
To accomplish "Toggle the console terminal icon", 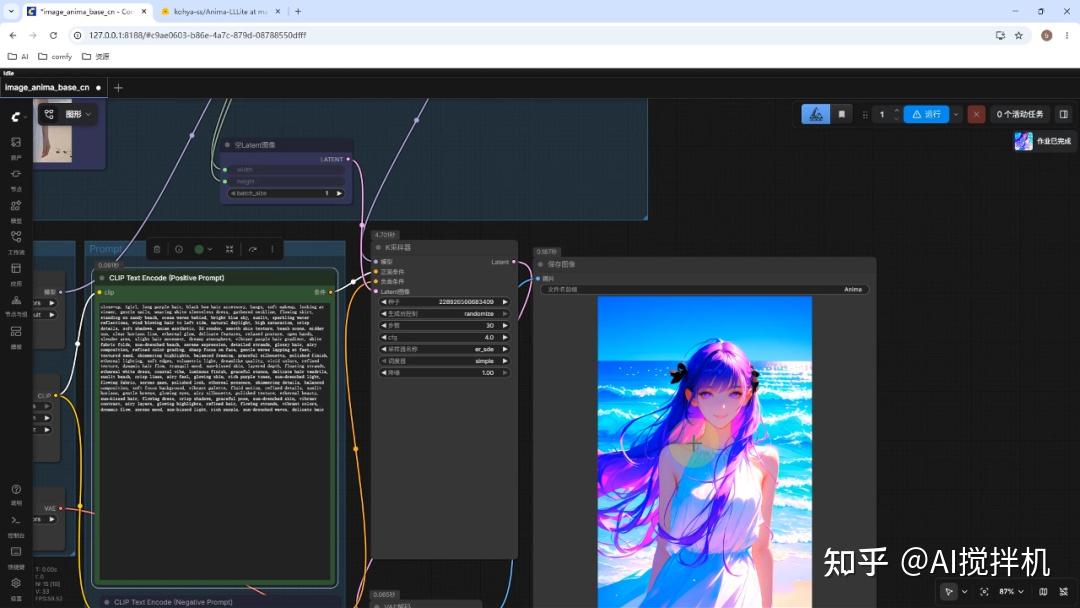I will (x=16, y=521).
